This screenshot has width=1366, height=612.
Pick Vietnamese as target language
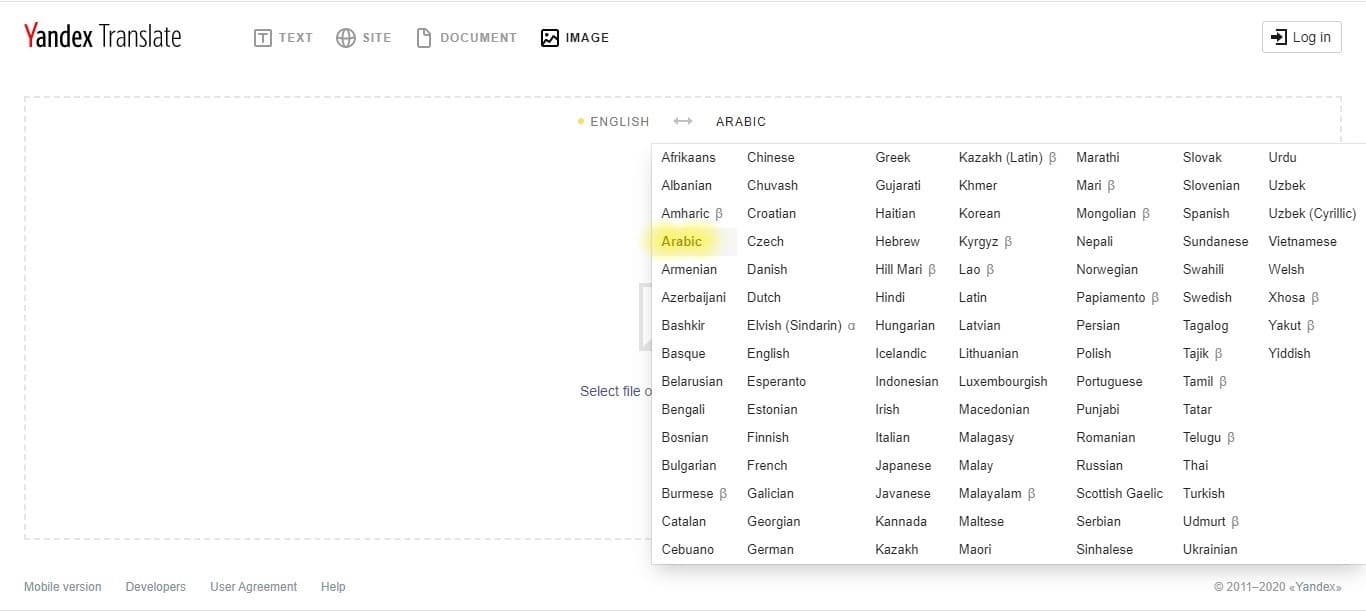tap(1302, 241)
